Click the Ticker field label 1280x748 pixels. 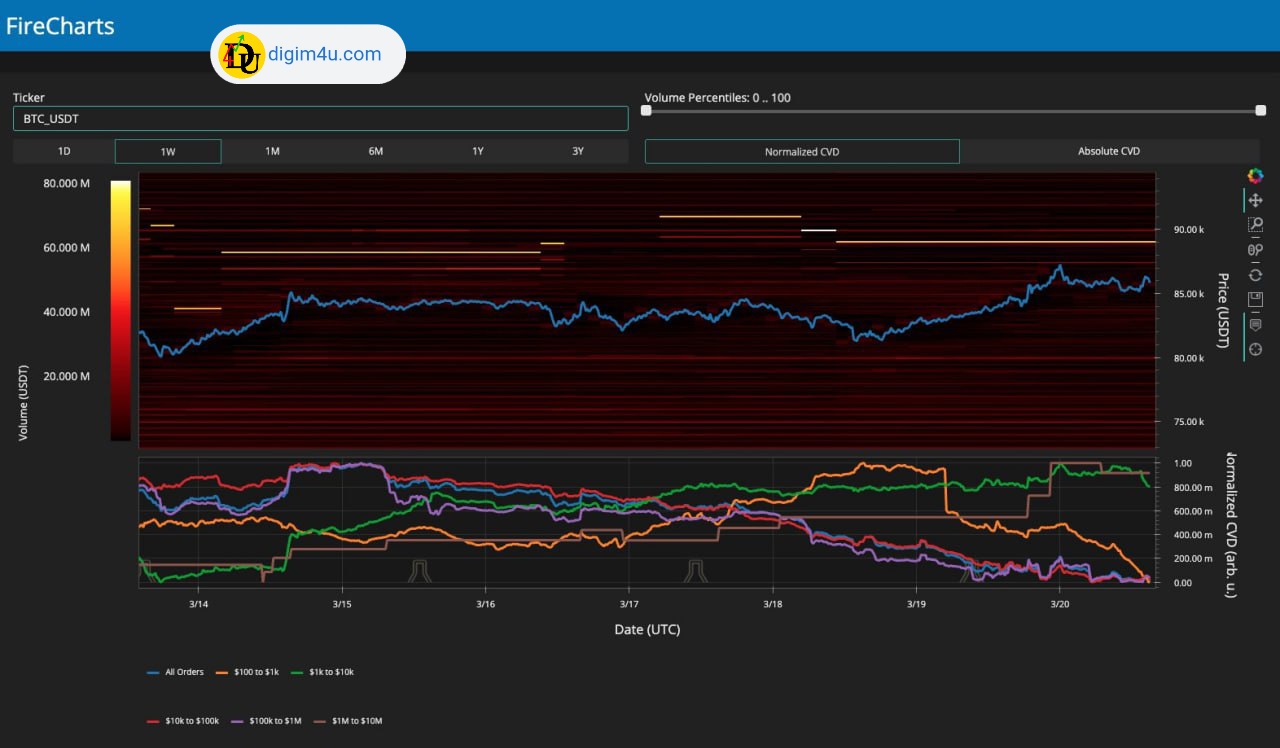coord(29,97)
